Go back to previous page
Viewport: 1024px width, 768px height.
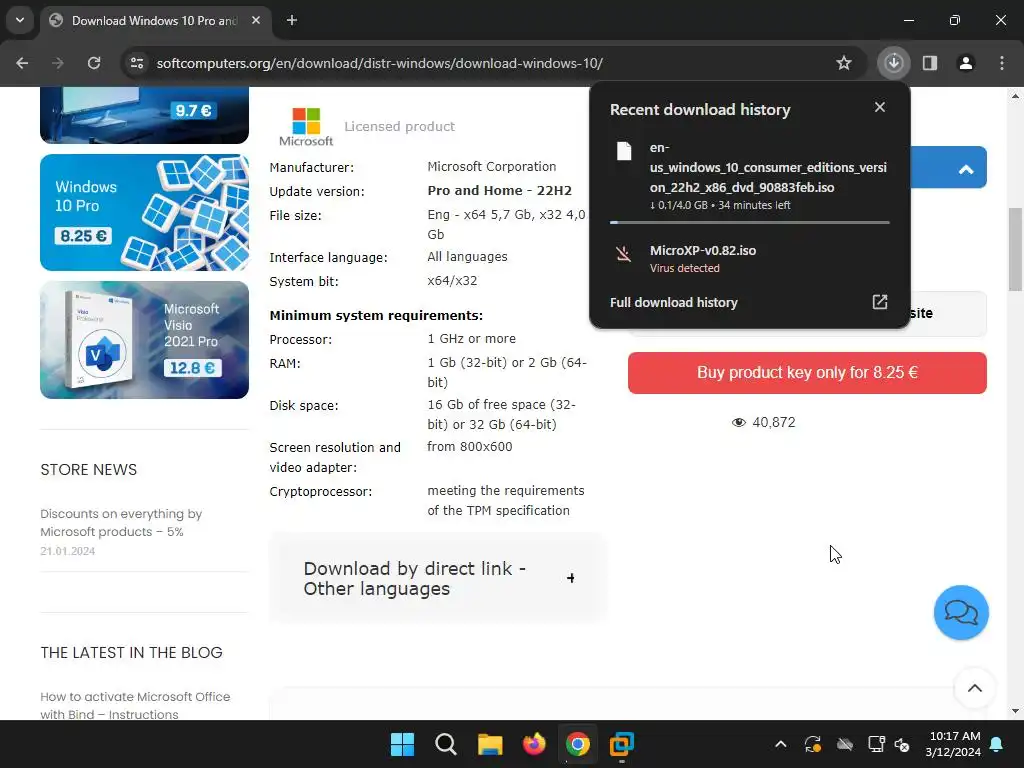22,63
